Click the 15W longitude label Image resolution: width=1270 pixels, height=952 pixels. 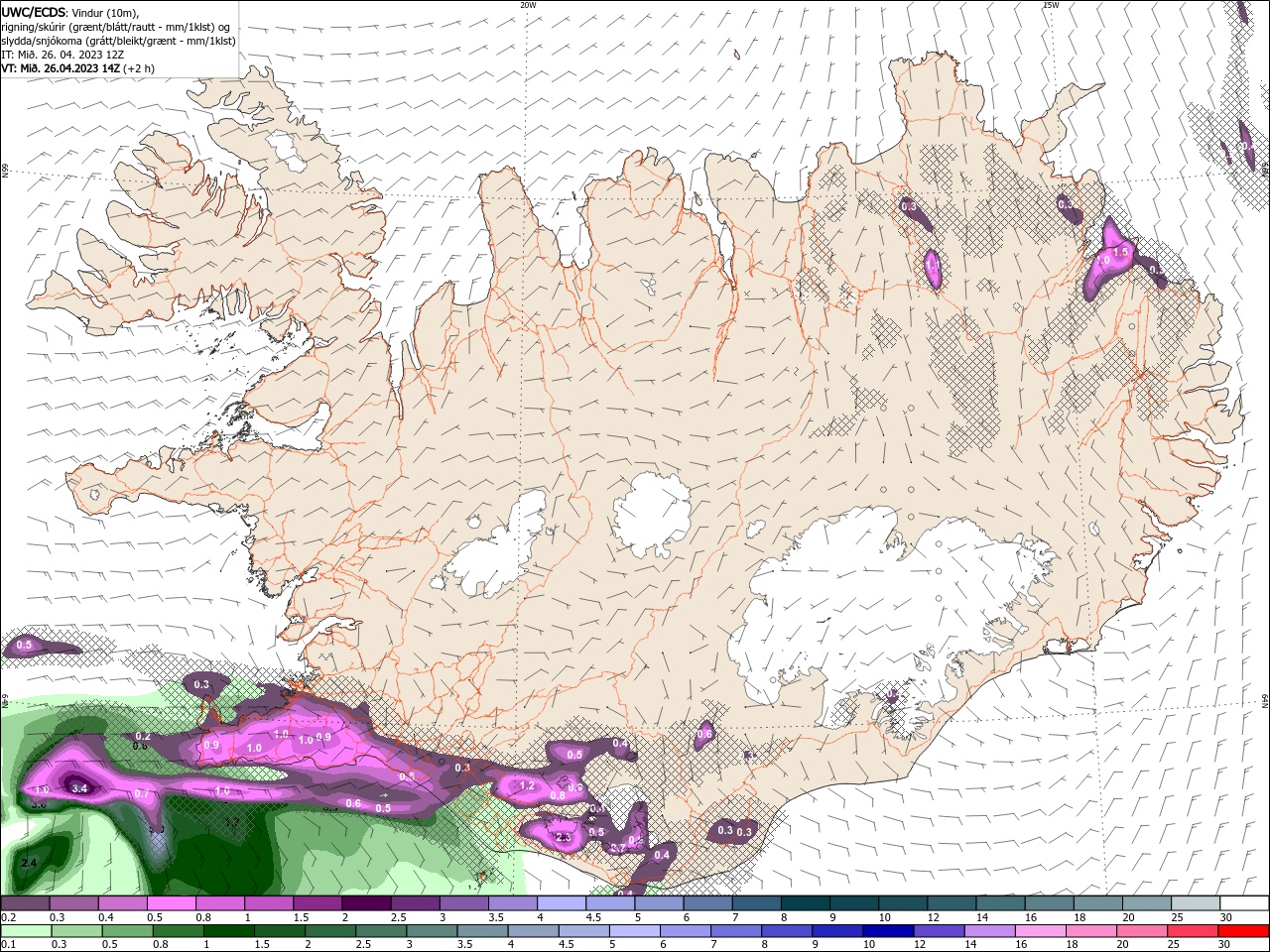(x=1051, y=5)
